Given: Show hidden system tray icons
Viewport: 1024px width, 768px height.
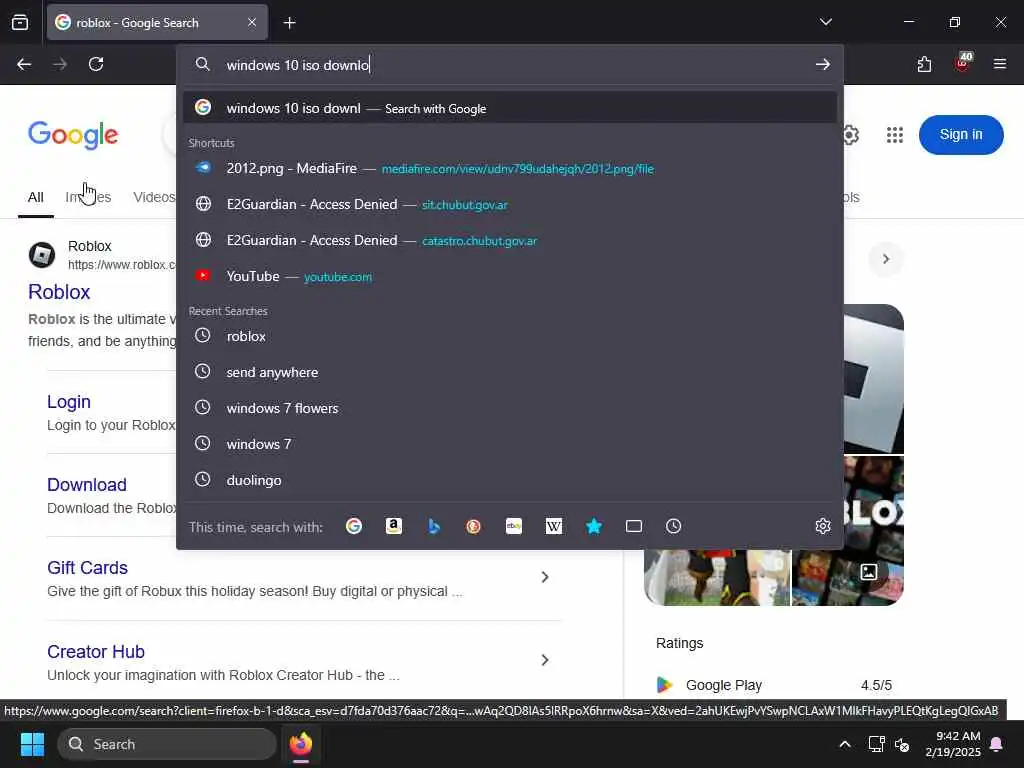Looking at the screenshot, I should pos(844,744).
